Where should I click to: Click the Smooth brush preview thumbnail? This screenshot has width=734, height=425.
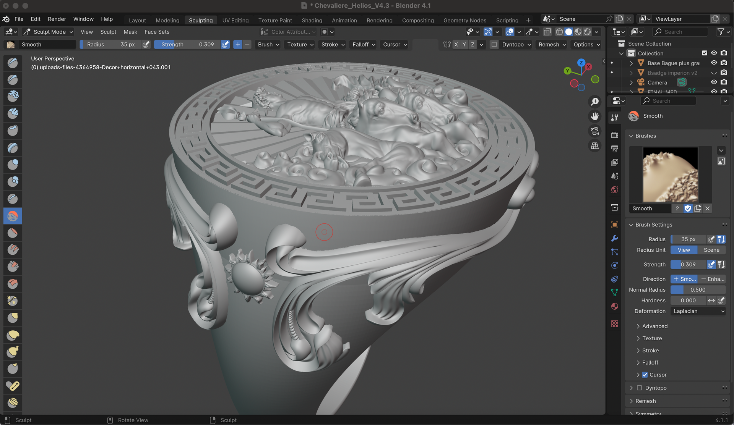670,173
